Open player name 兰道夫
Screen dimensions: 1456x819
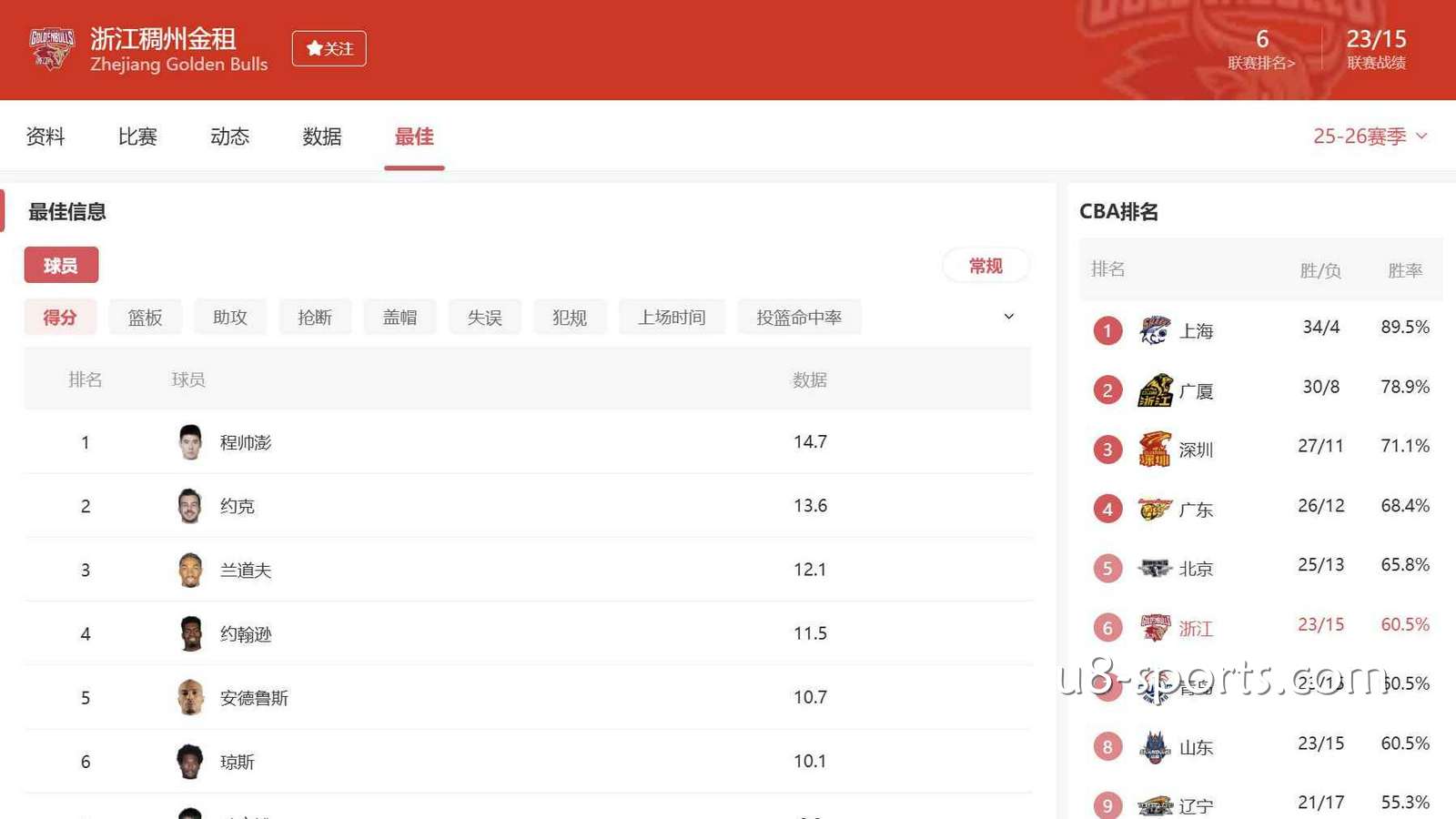point(246,570)
